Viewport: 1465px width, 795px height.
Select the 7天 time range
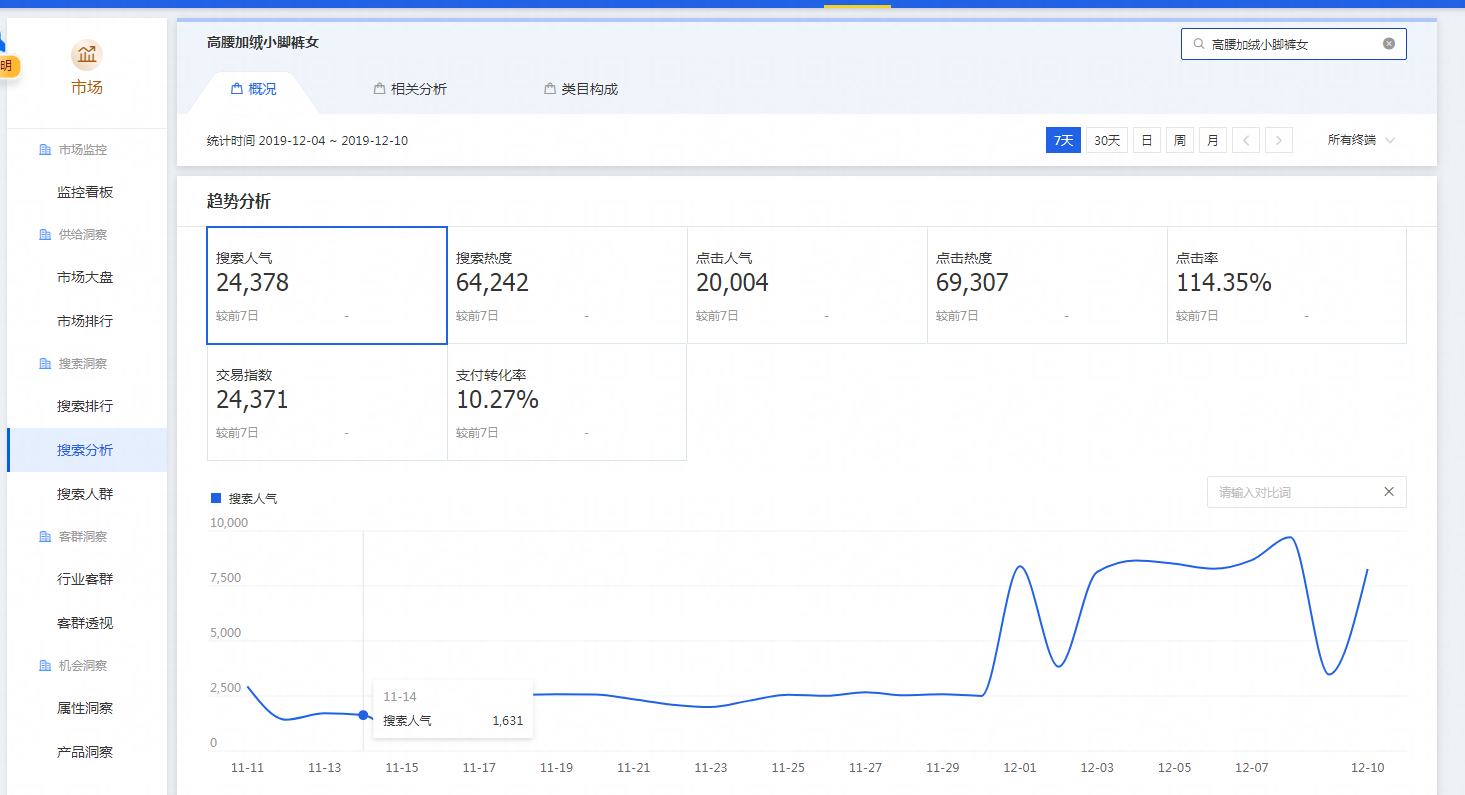click(1063, 141)
